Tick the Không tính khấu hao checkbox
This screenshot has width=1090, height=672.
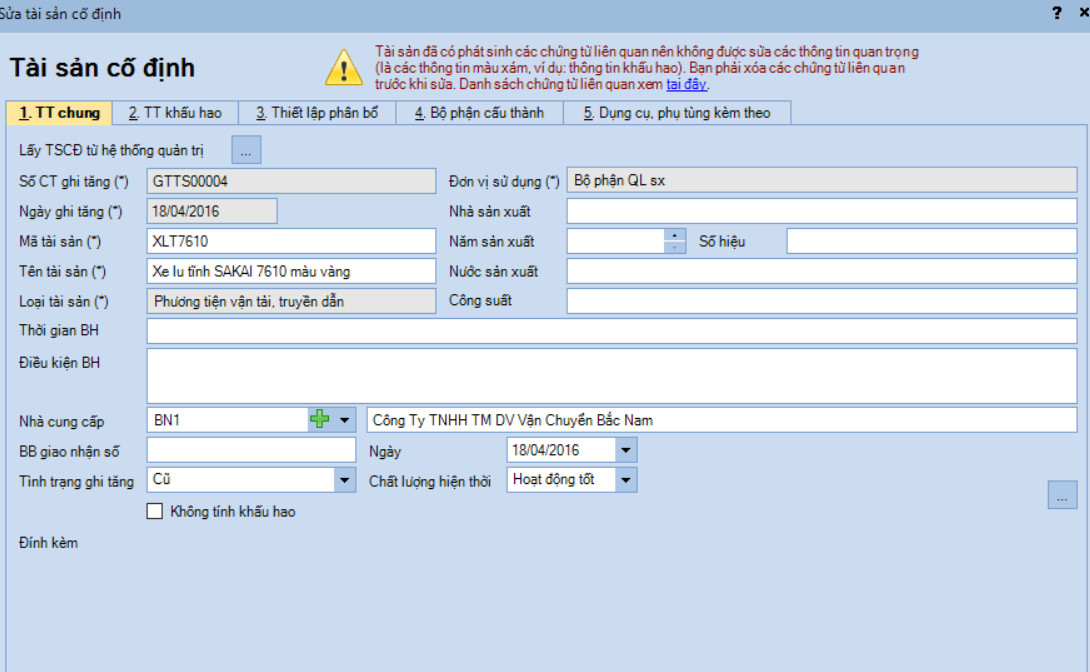click(x=155, y=511)
